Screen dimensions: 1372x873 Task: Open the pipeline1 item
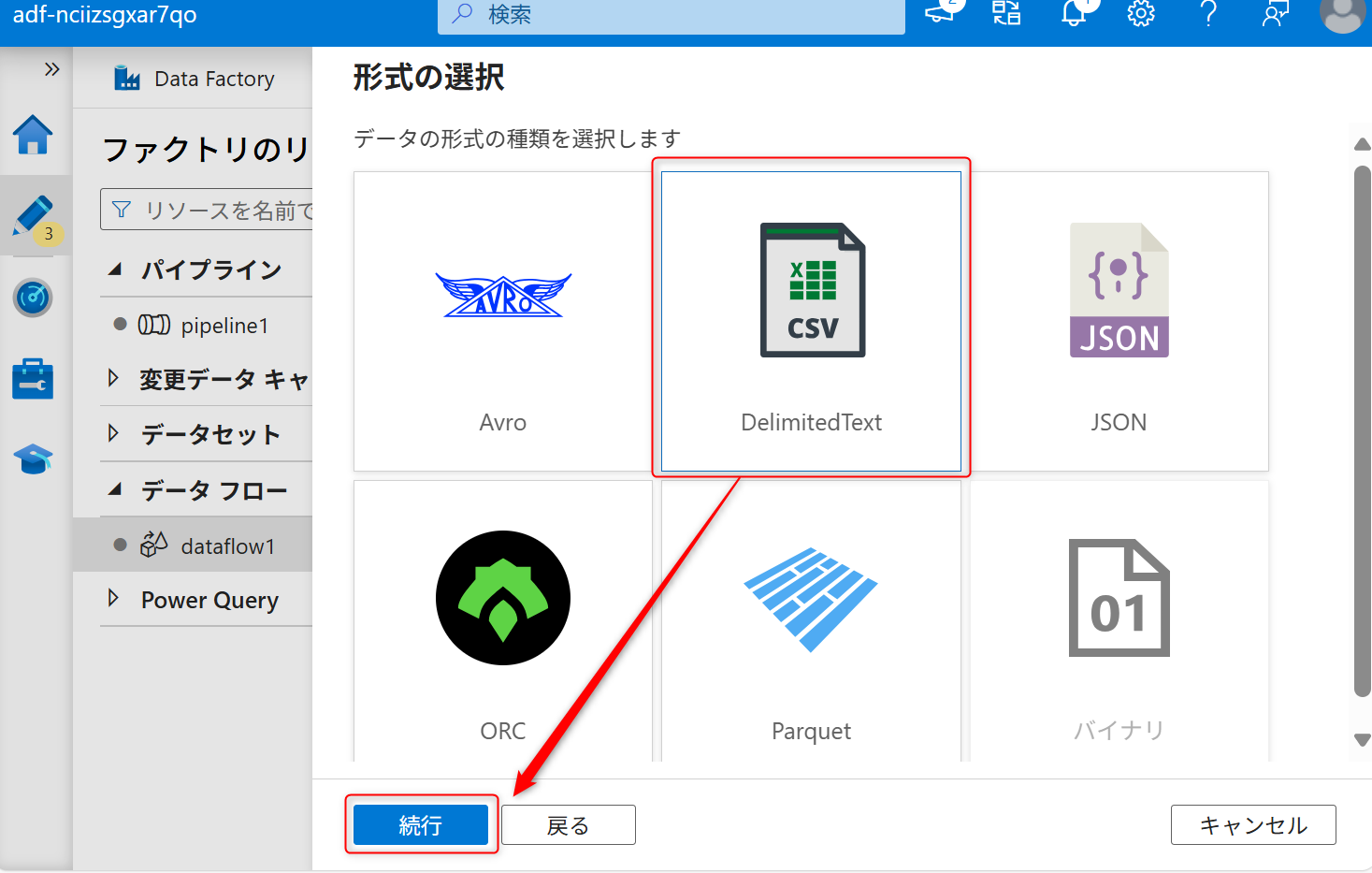click(x=224, y=325)
